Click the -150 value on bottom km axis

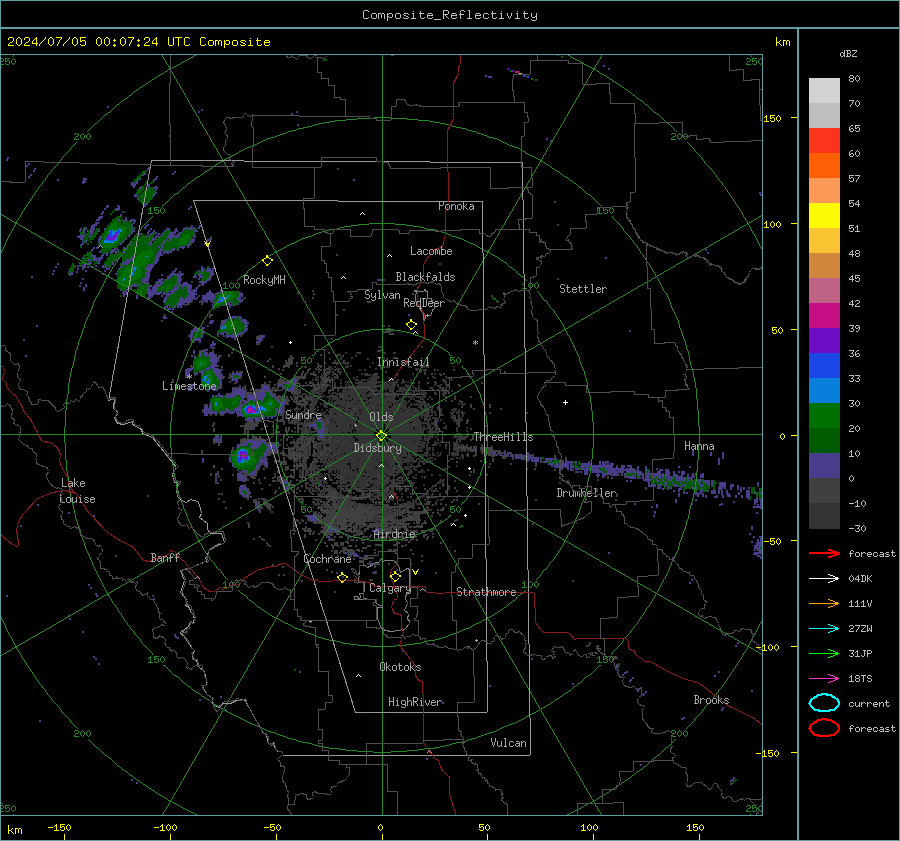pyautogui.click(x=59, y=827)
